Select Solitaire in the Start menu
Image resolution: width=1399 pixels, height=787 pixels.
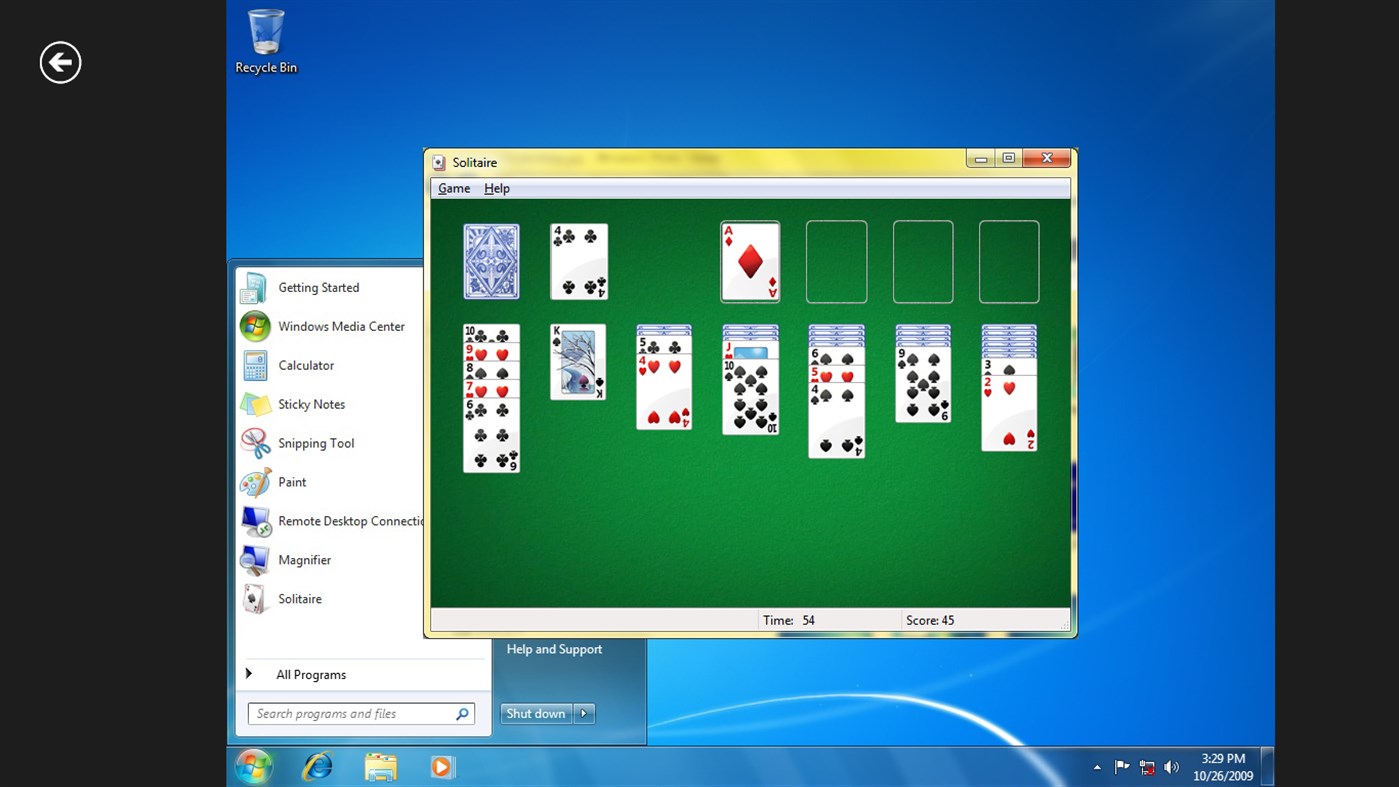tap(300, 598)
